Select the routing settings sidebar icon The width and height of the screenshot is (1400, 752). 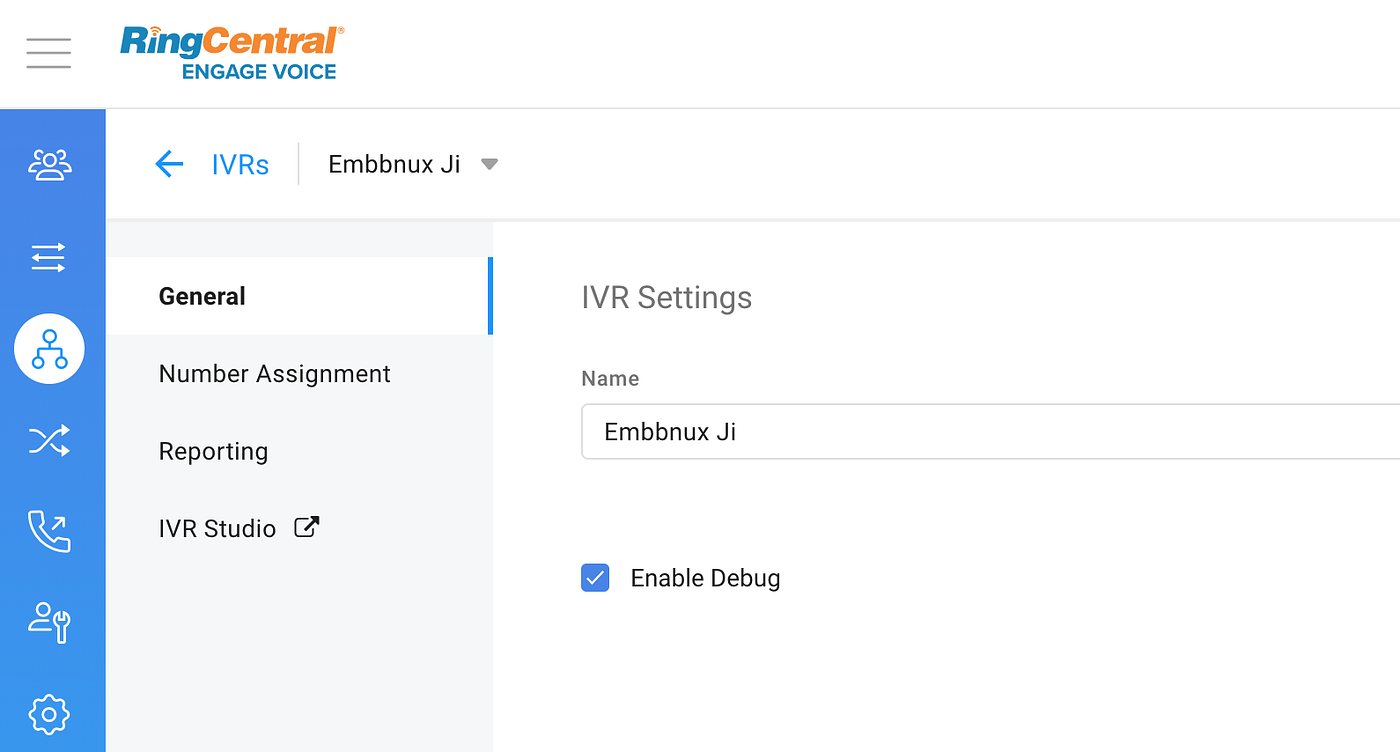pyautogui.click(x=50, y=257)
